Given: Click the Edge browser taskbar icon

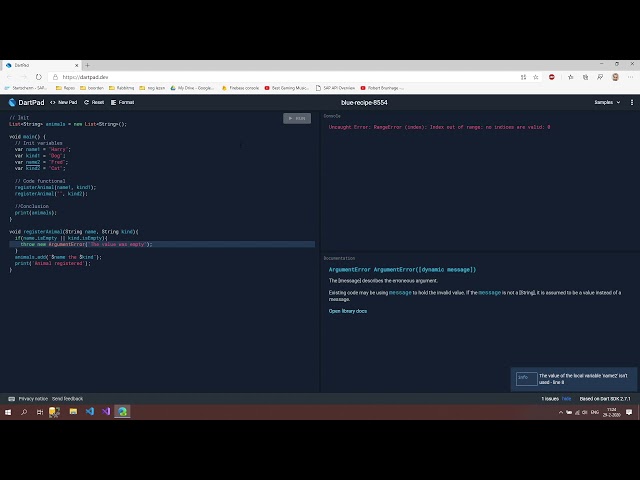Looking at the screenshot, I should click(x=122, y=411).
